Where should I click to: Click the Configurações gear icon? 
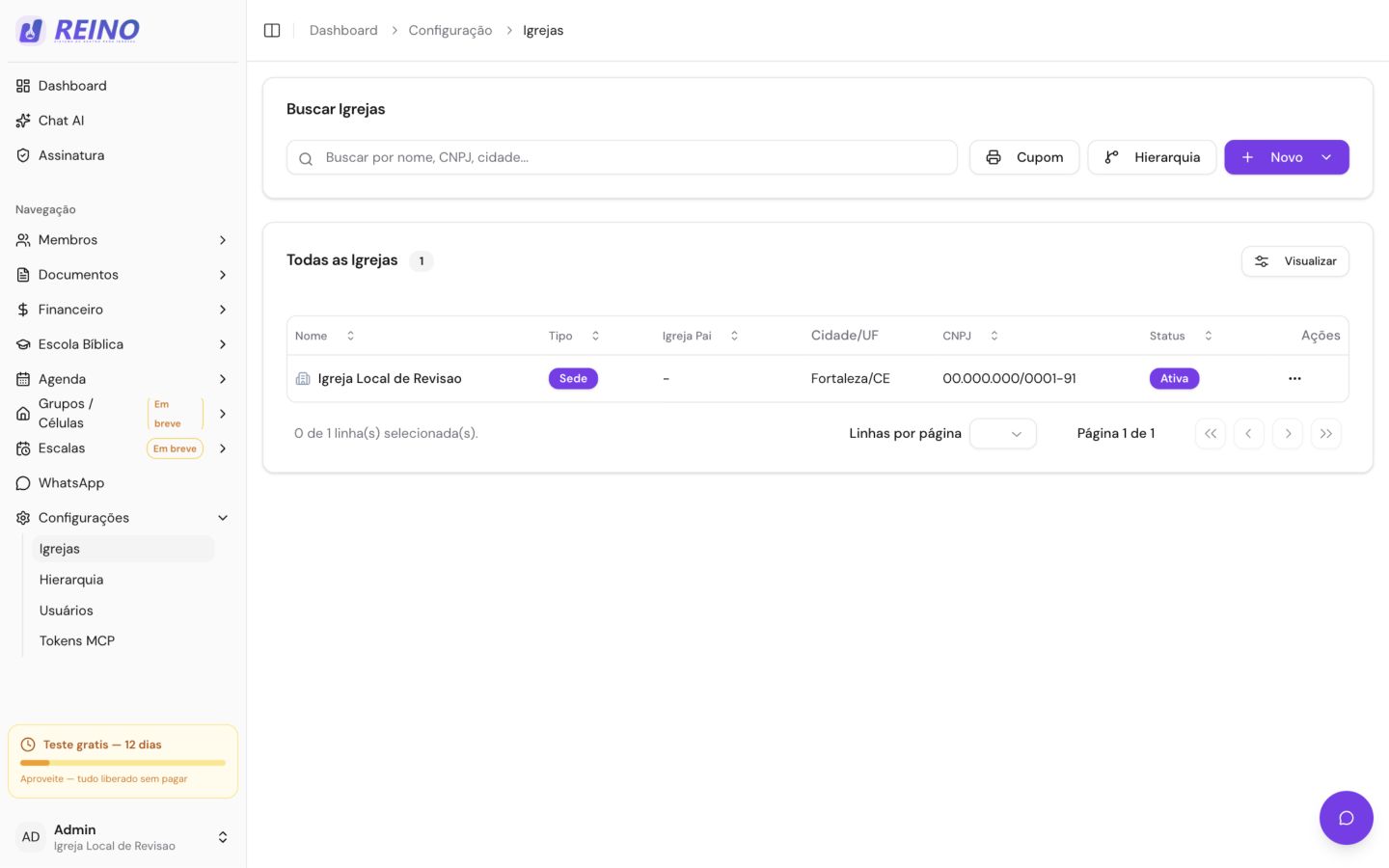23,518
